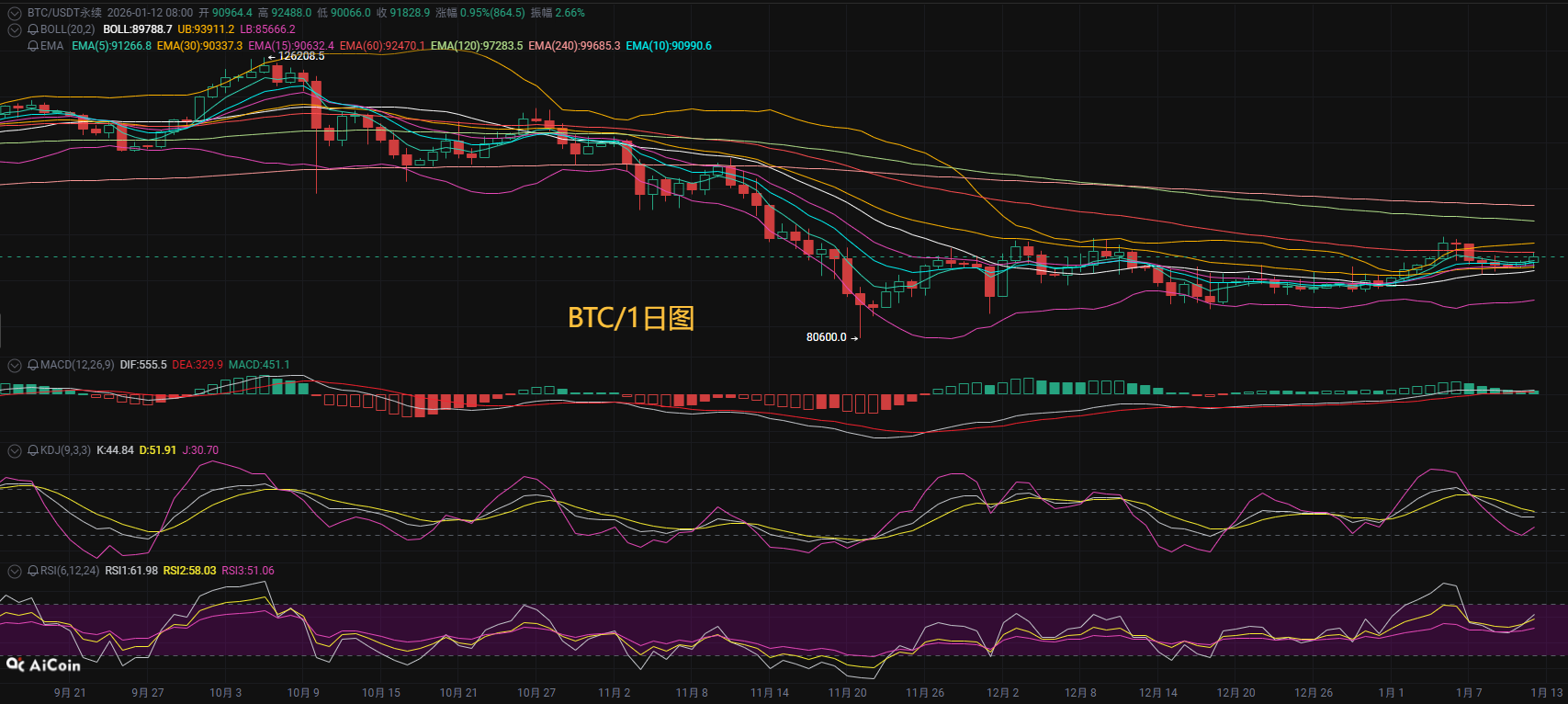Select the RSI(6,12,24) indicator label
Image resolution: width=1568 pixels, height=704 pixels.
(70, 571)
